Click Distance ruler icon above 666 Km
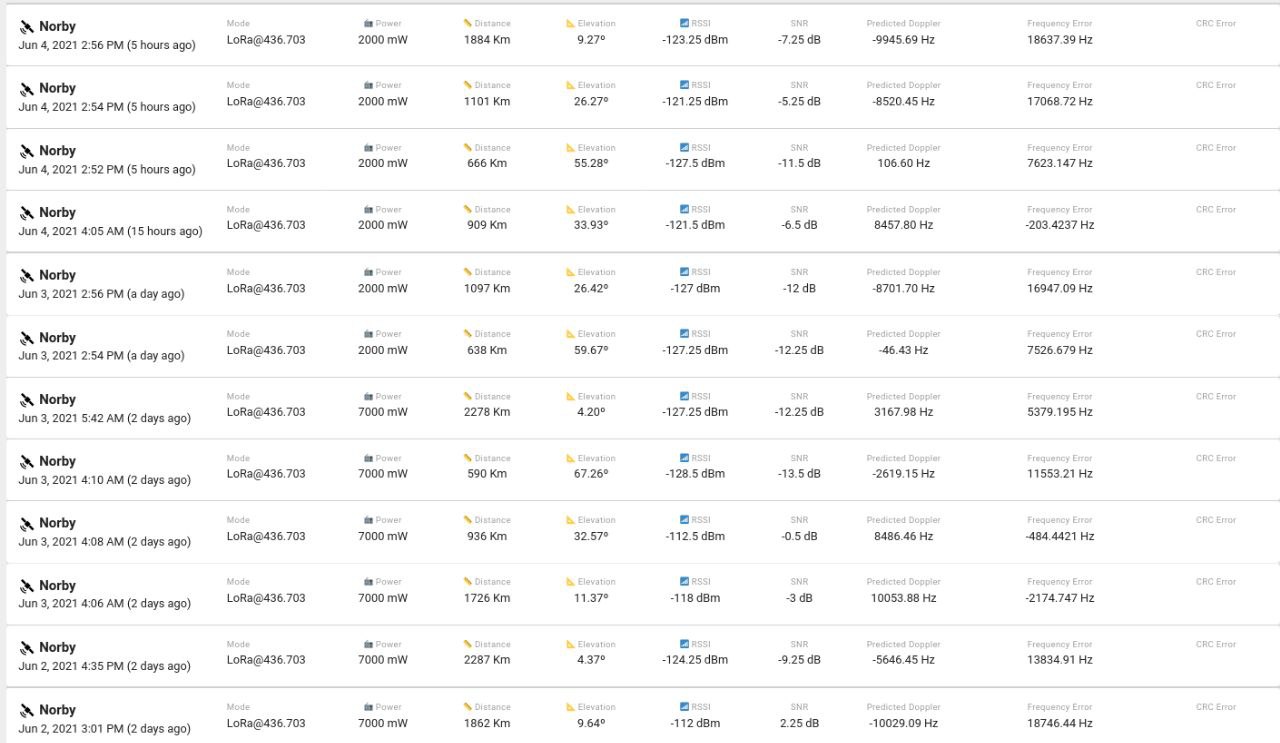1280x743 pixels. [468, 148]
